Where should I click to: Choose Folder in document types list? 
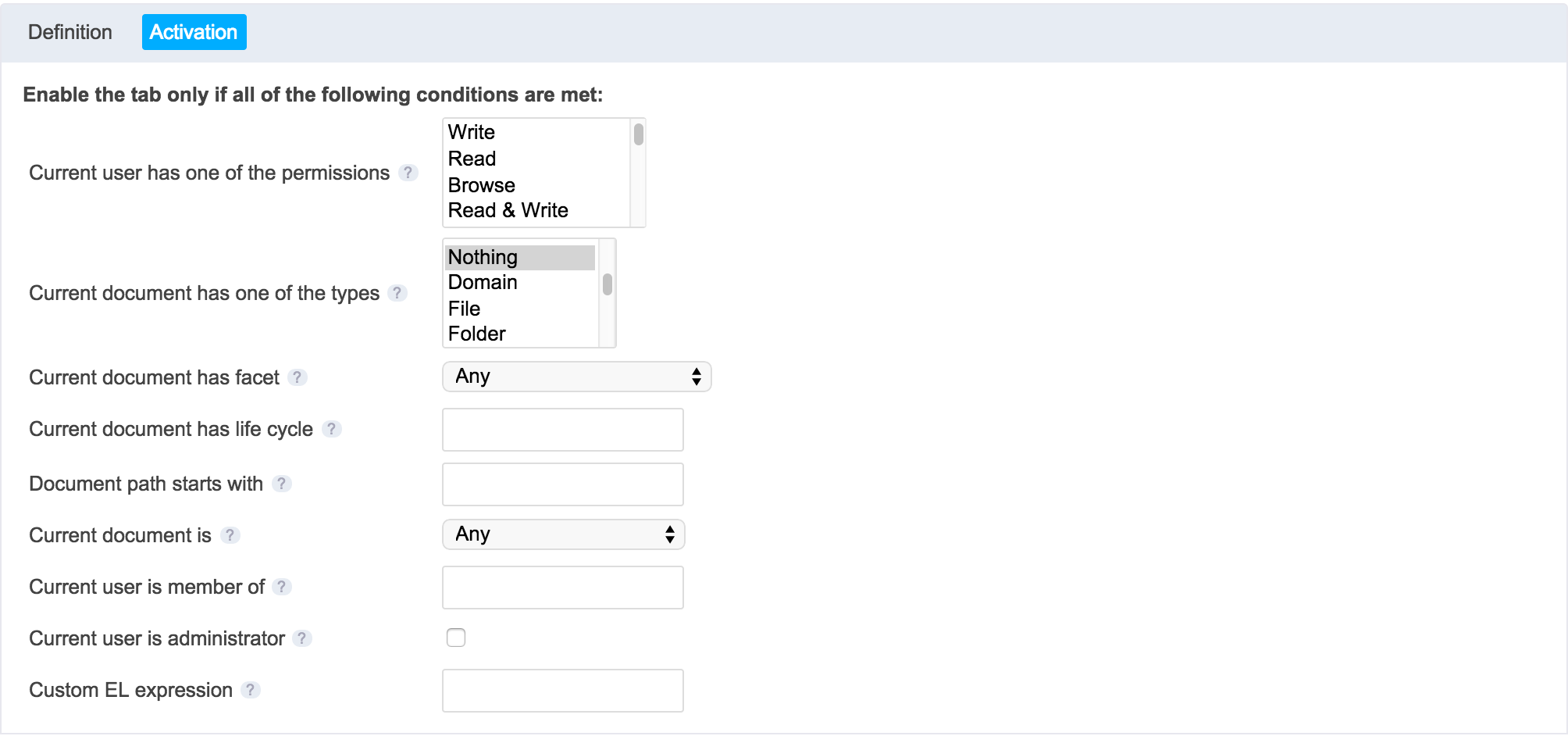477,334
